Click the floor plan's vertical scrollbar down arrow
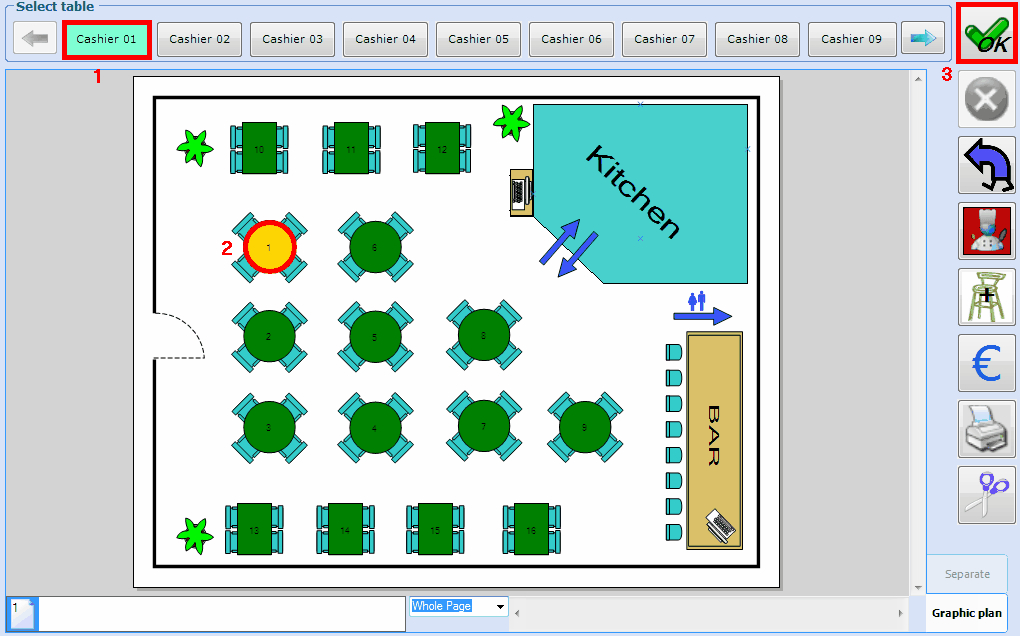The image size is (1020, 636). [x=918, y=587]
